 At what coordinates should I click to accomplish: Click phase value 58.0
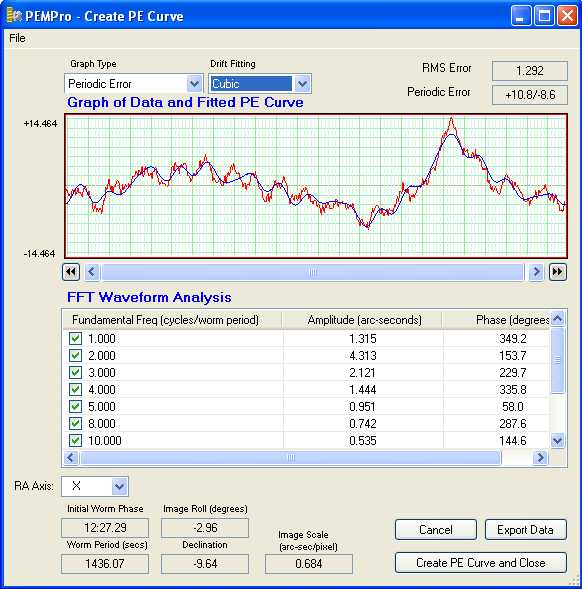click(x=513, y=406)
